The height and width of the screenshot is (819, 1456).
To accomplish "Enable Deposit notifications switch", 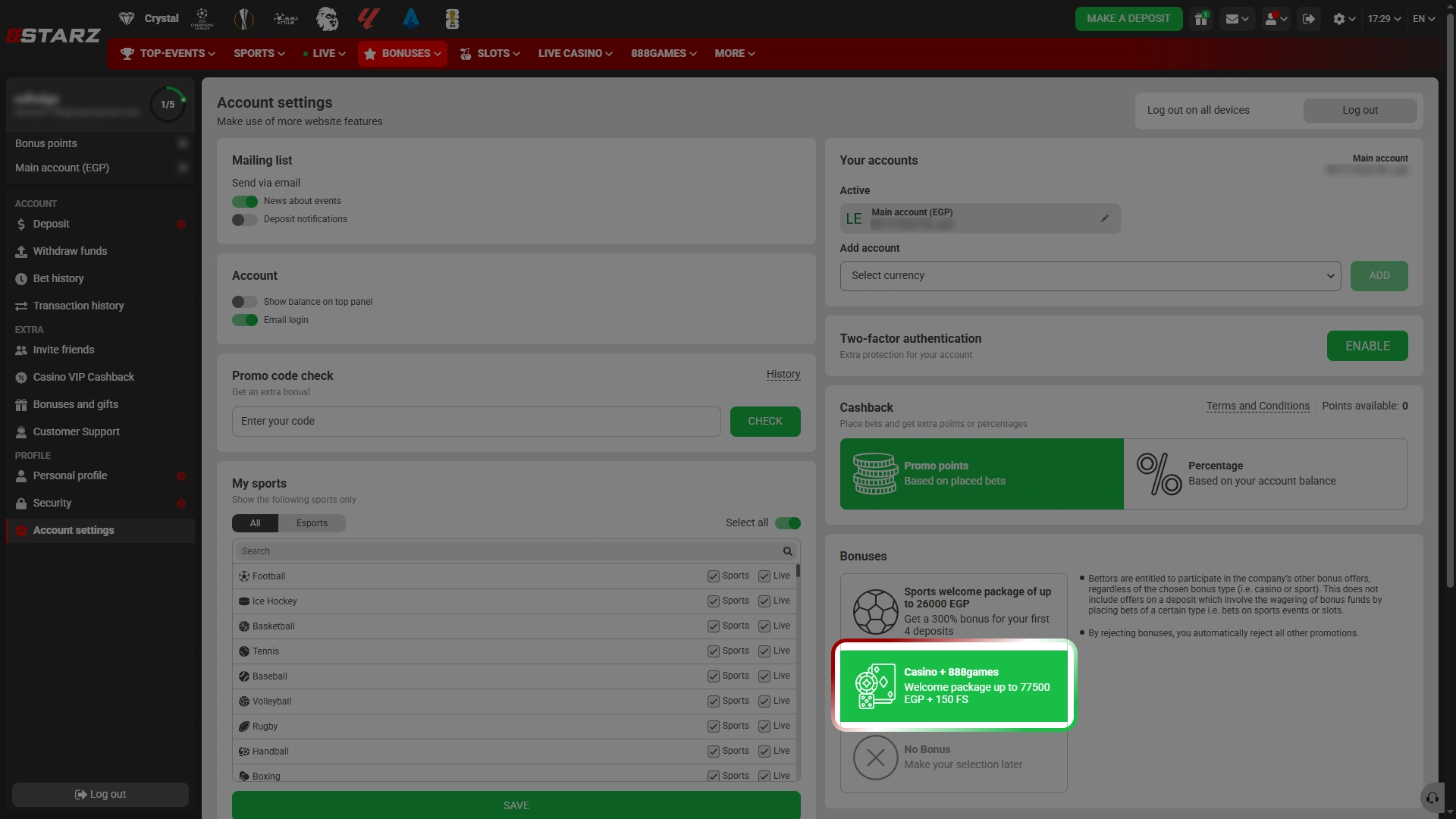I will pos(245,220).
